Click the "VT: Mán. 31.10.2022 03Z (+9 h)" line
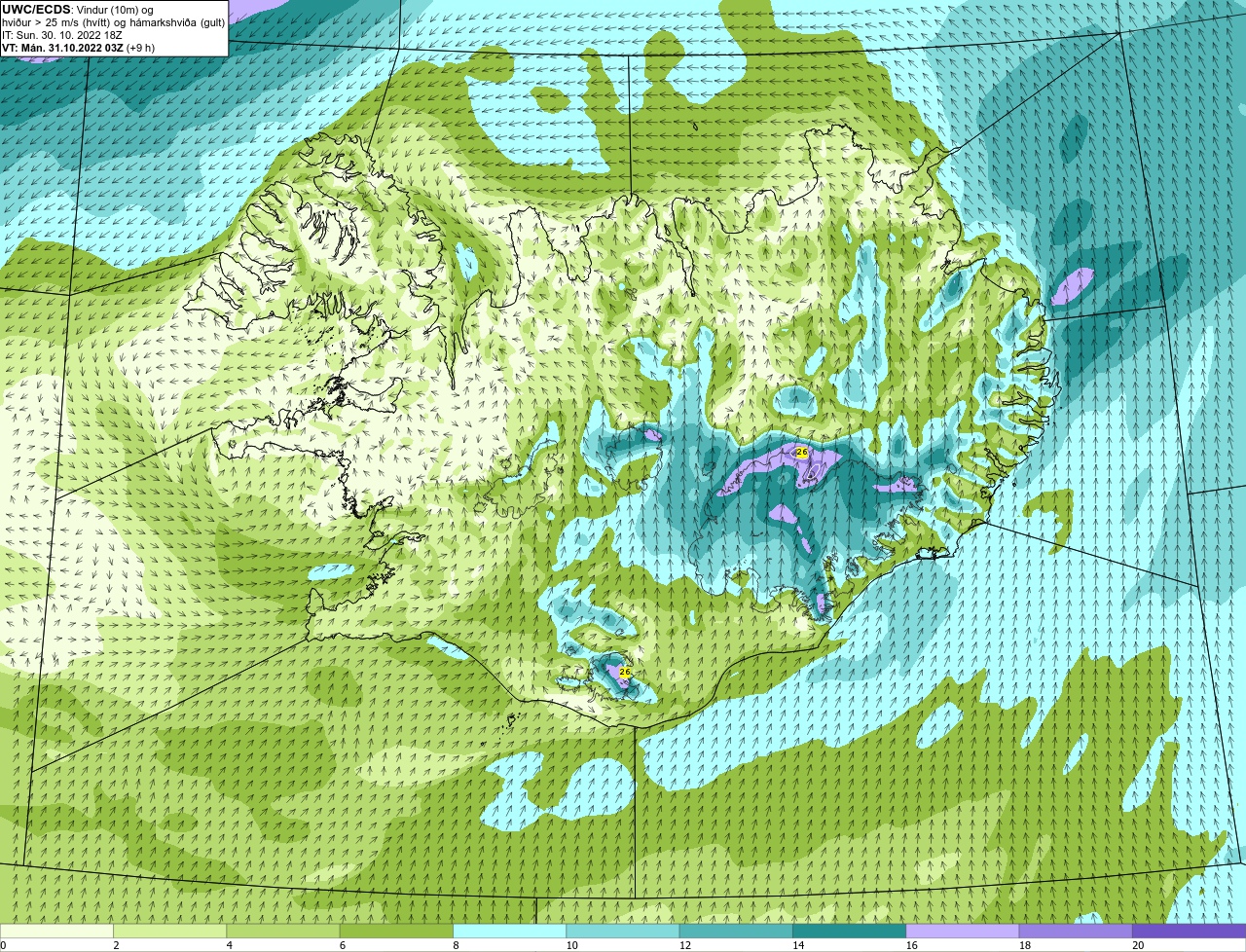 point(78,48)
